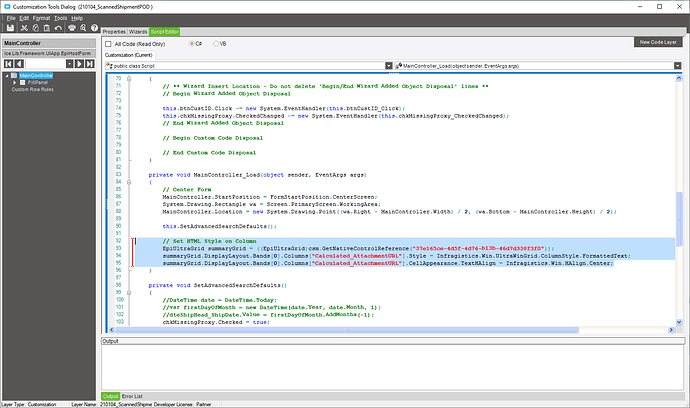Viewport: 690px width, 408px height.
Task: Open the Tools menu
Action: (x=60, y=18)
